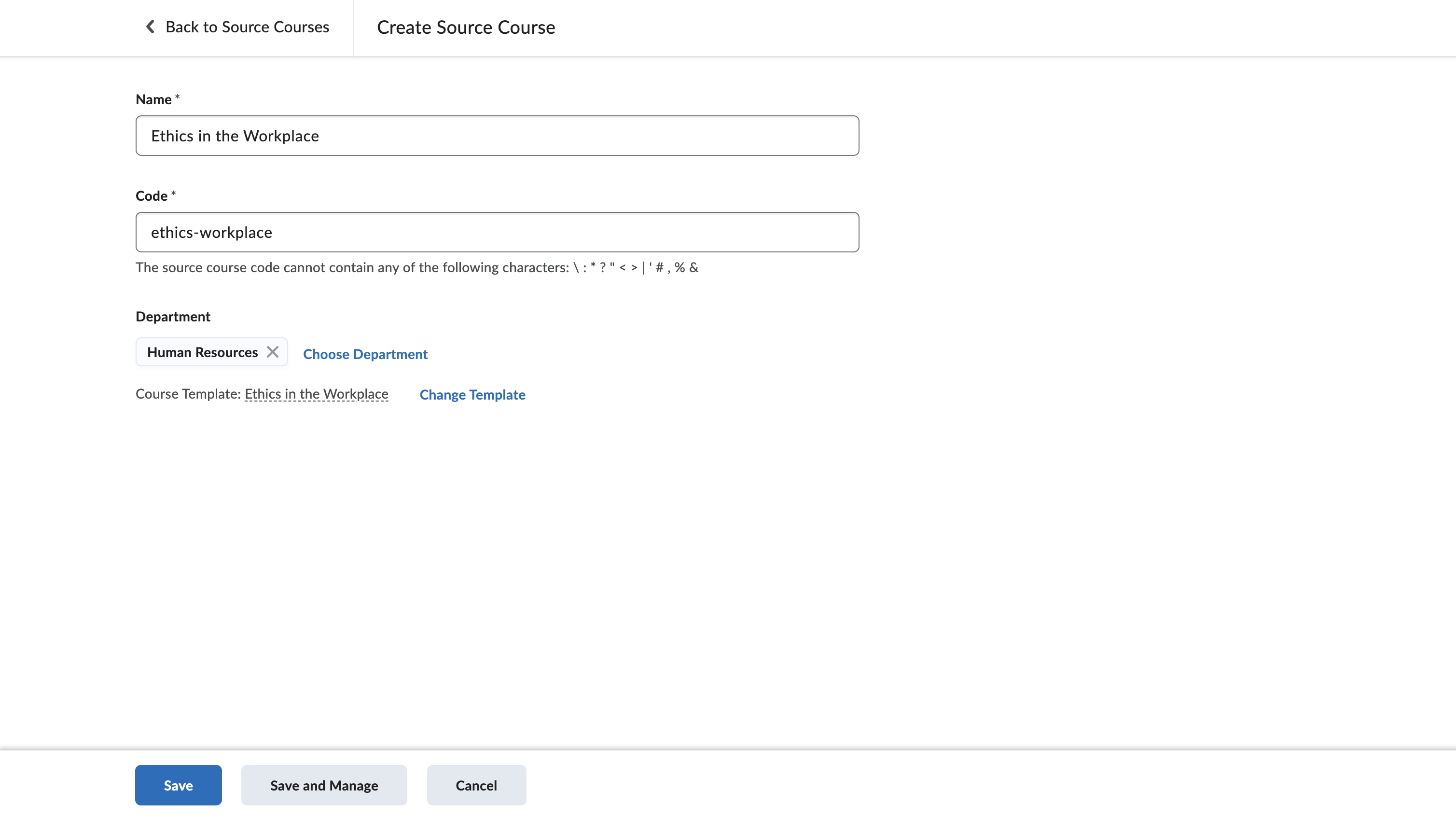
Task: Click the source course code restrictions note
Action: coord(417,267)
